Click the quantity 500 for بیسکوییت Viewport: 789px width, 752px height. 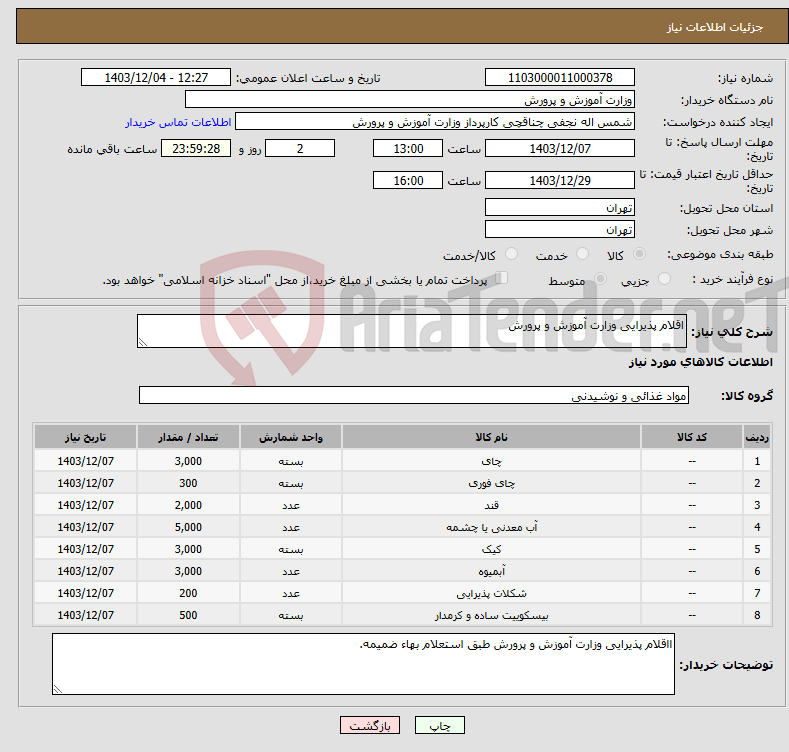(x=188, y=615)
